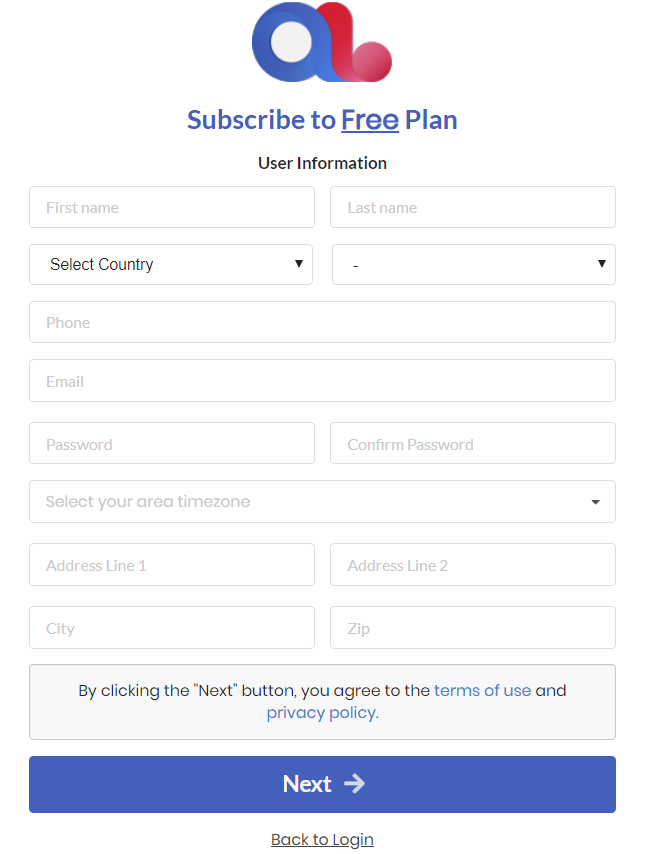Click the Address Line 1 field

pos(172,565)
